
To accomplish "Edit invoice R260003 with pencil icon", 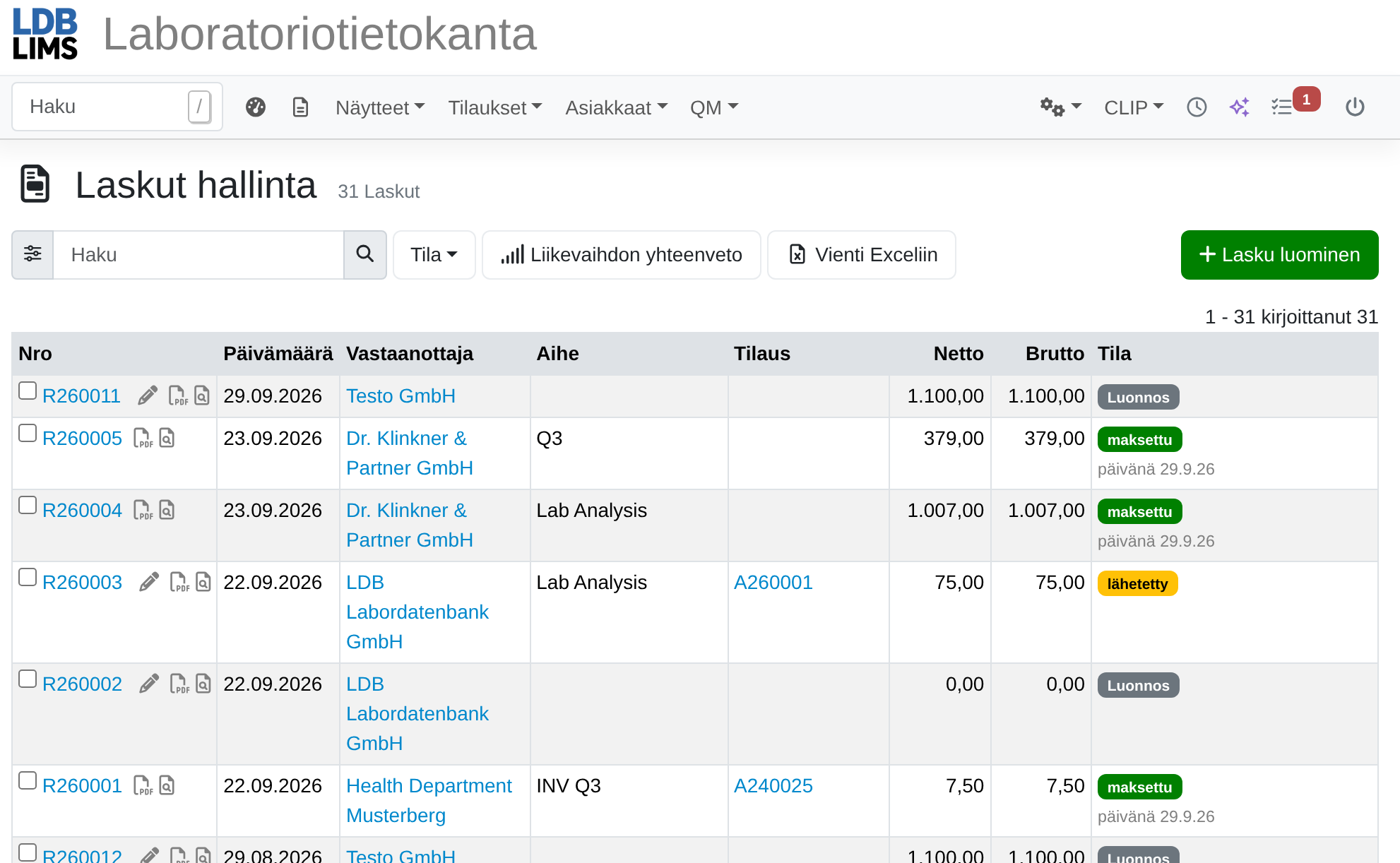I will click(149, 582).
